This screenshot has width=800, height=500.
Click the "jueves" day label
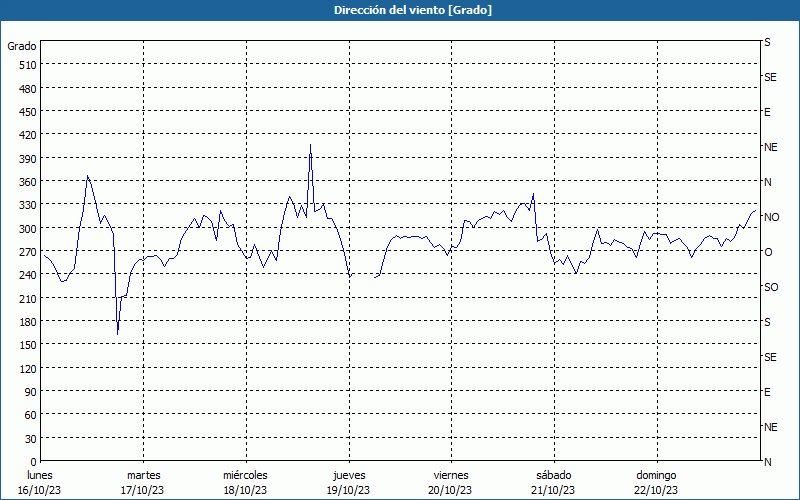(349, 475)
